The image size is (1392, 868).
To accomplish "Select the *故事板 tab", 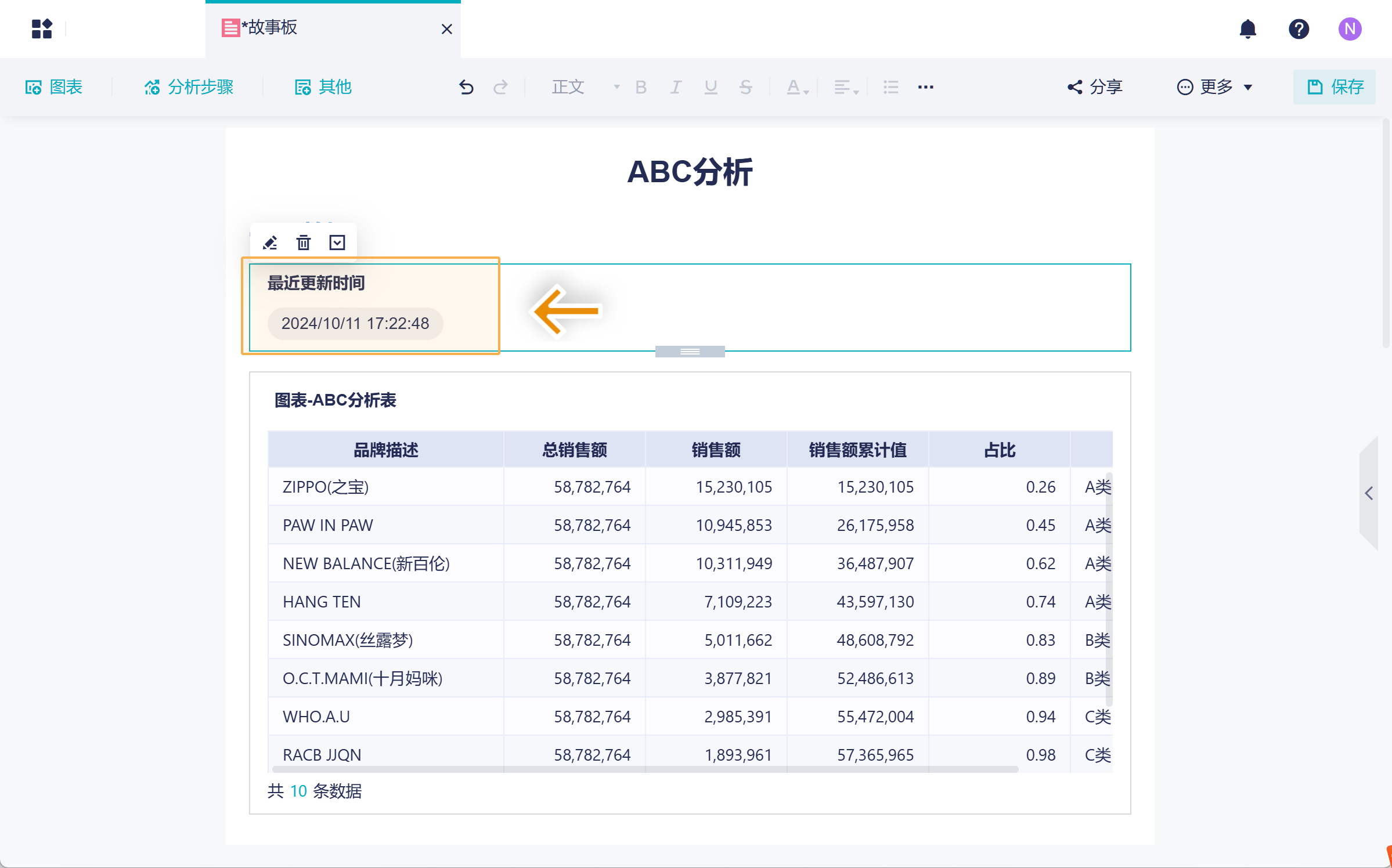I will point(333,28).
